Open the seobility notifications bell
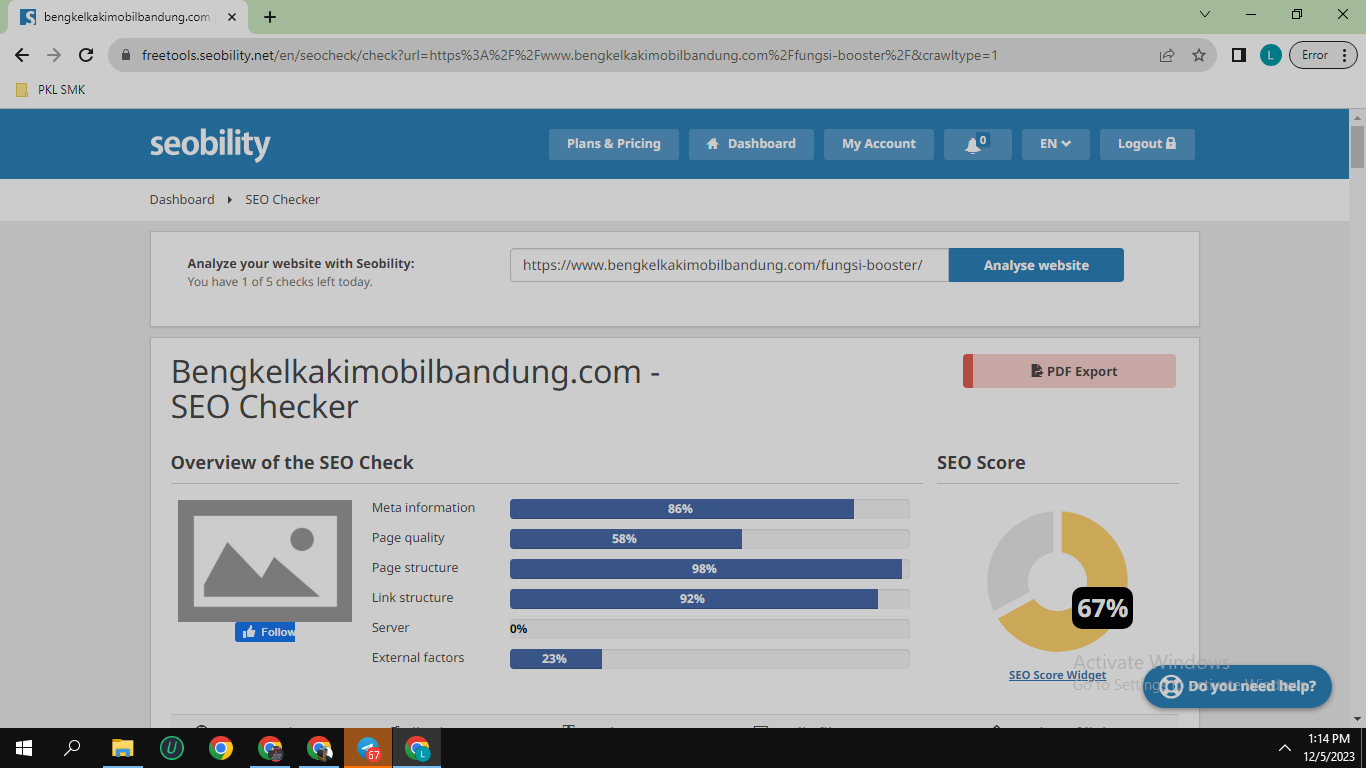This screenshot has width=1366, height=768. point(977,144)
